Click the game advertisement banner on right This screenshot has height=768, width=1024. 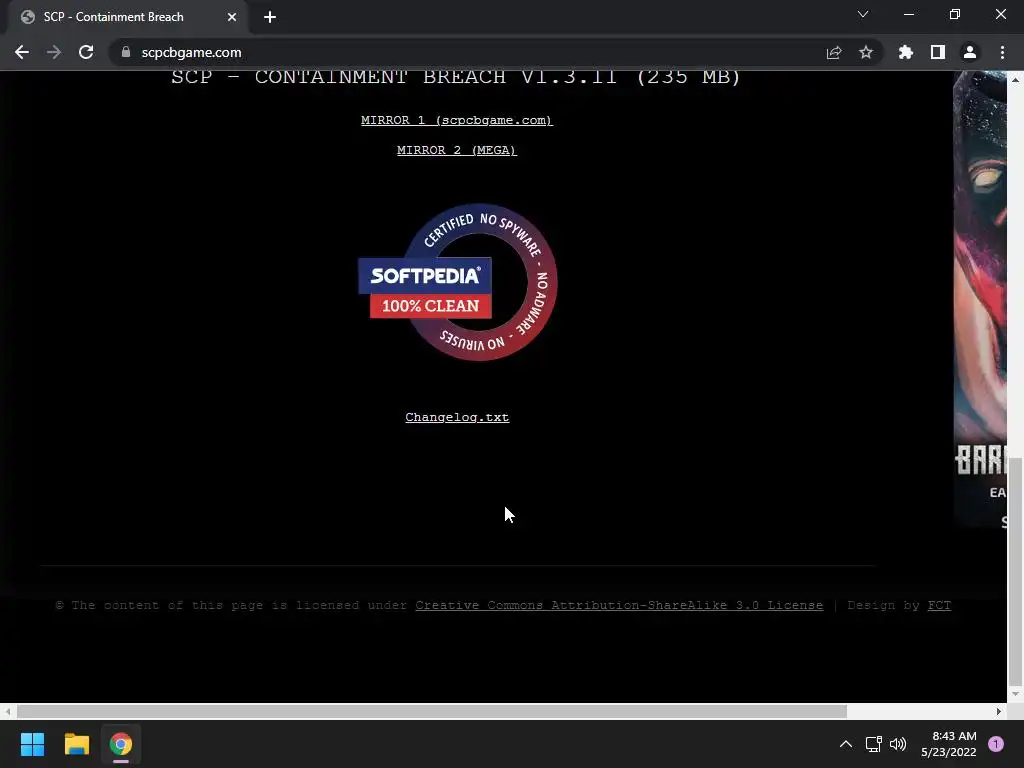980,299
